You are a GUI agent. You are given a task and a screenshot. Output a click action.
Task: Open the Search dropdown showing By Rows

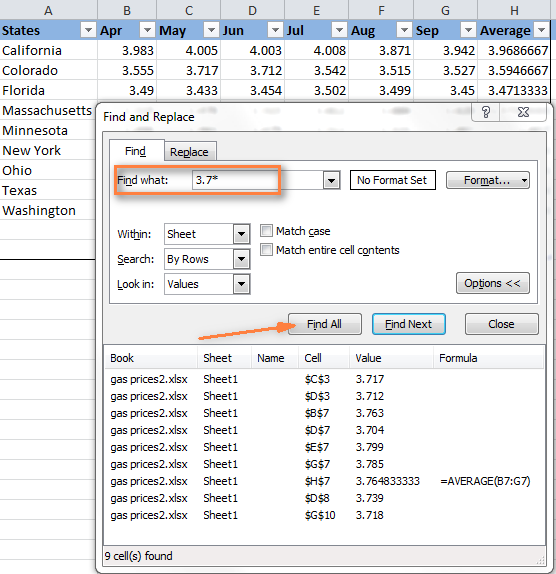[x=242, y=259]
